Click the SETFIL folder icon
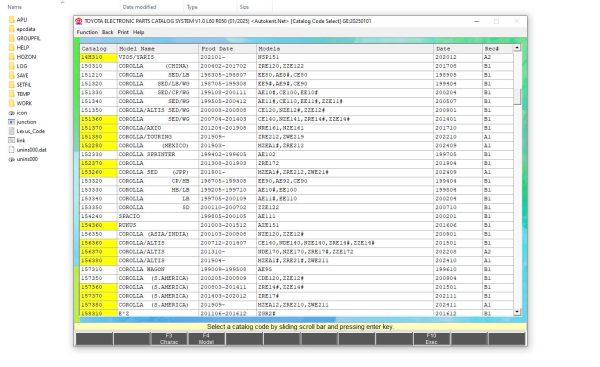Viewport: 600px width, 367px height. click(11, 85)
